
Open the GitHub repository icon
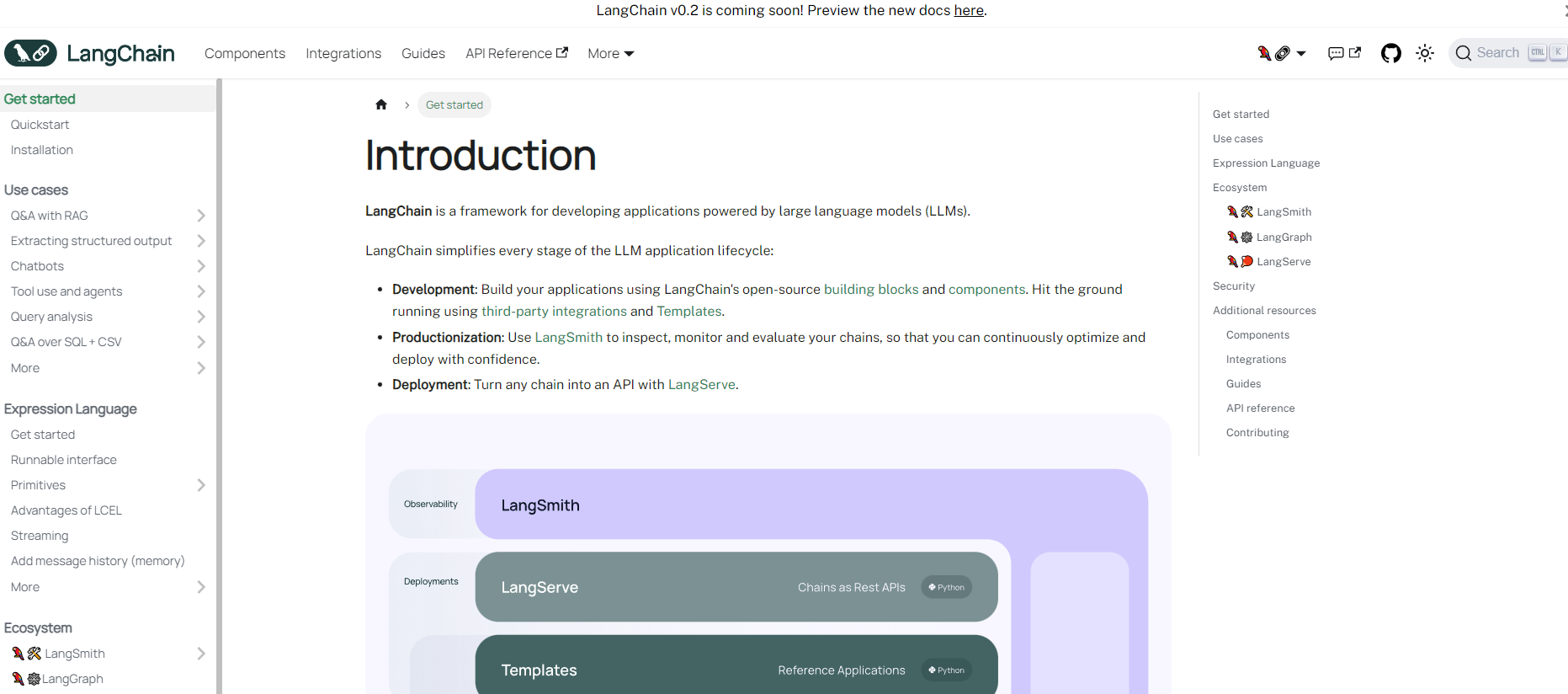point(1391,53)
